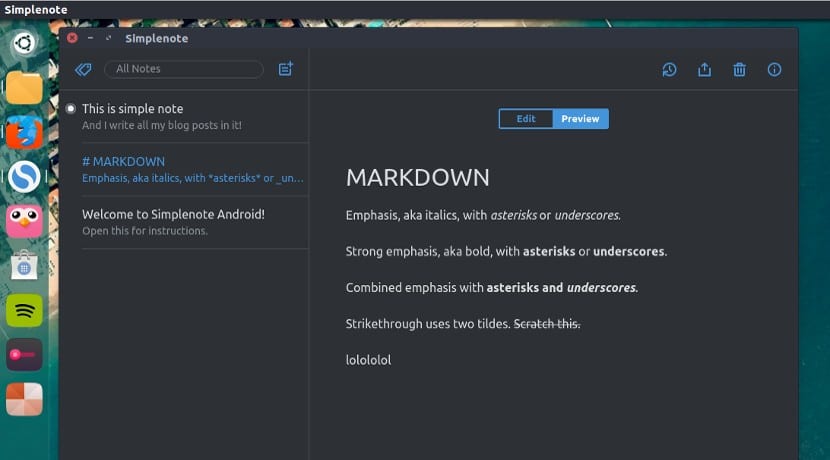Viewport: 830px width, 460px height.
Task: Toggle the pin circle on 'This is simple note'
Action: click(x=70, y=109)
